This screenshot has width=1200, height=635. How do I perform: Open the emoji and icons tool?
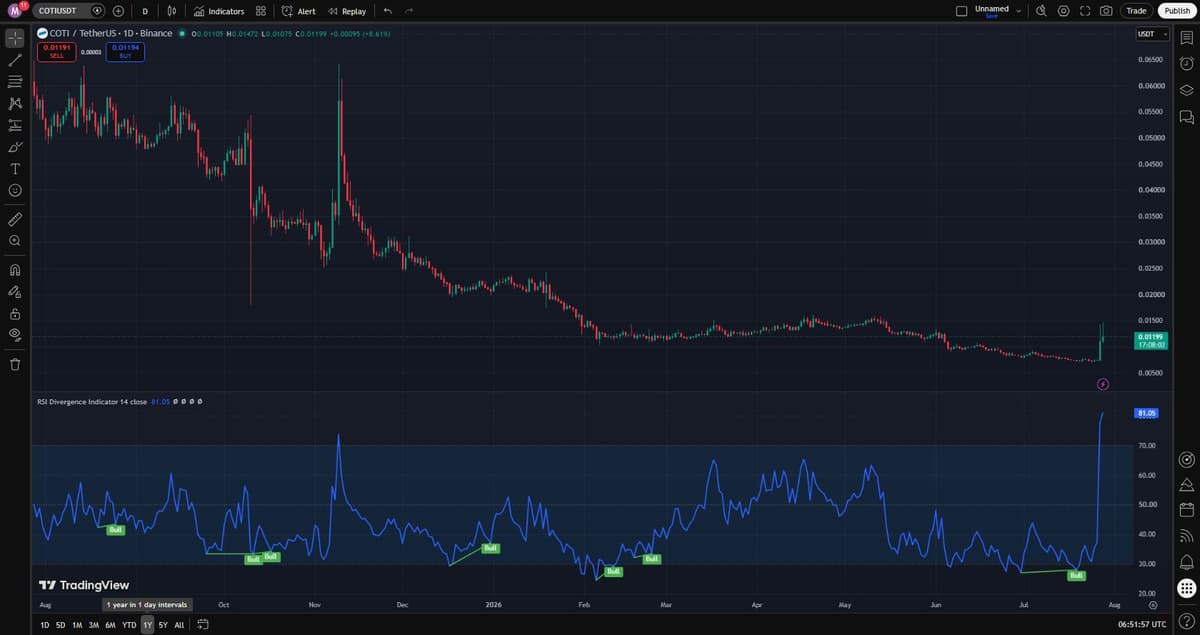(x=15, y=190)
